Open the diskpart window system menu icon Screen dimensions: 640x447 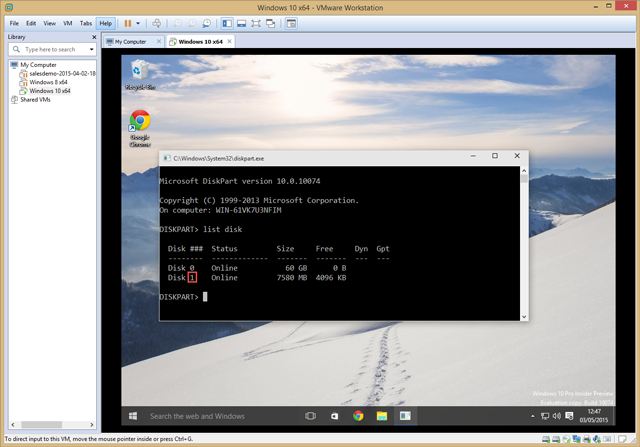pyautogui.click(x=167, y=158)
